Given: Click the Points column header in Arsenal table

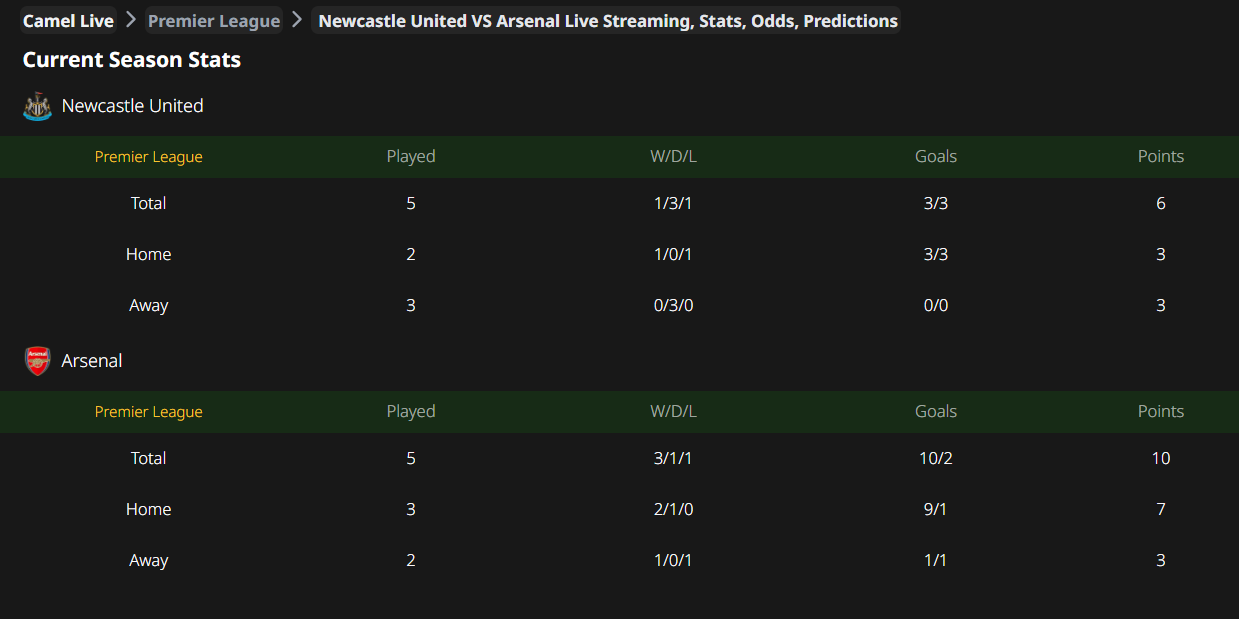Looking at the screenshot, I should [x=1161, y=411].
